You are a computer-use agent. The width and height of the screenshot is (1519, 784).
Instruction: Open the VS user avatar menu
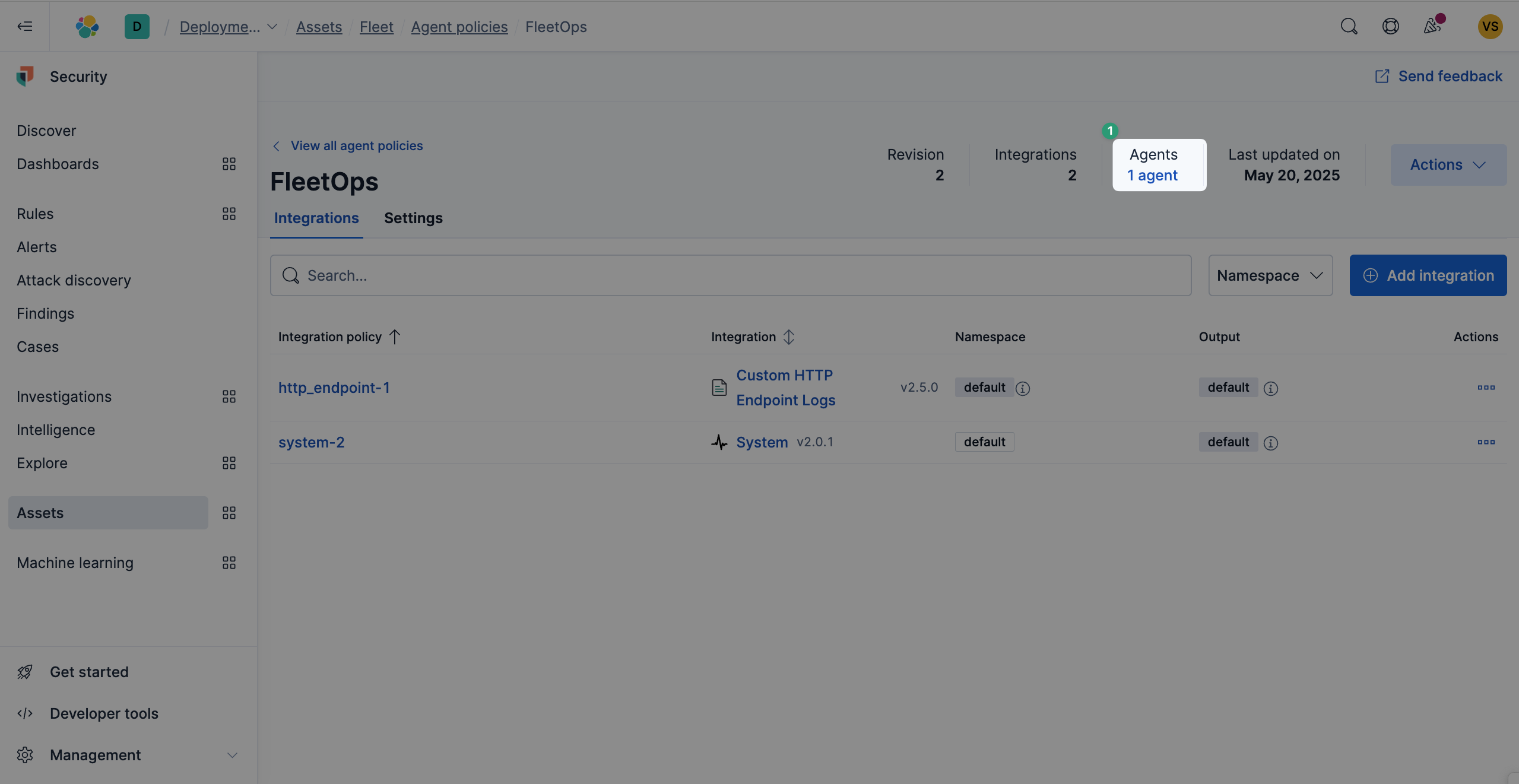coord(1490,26)
